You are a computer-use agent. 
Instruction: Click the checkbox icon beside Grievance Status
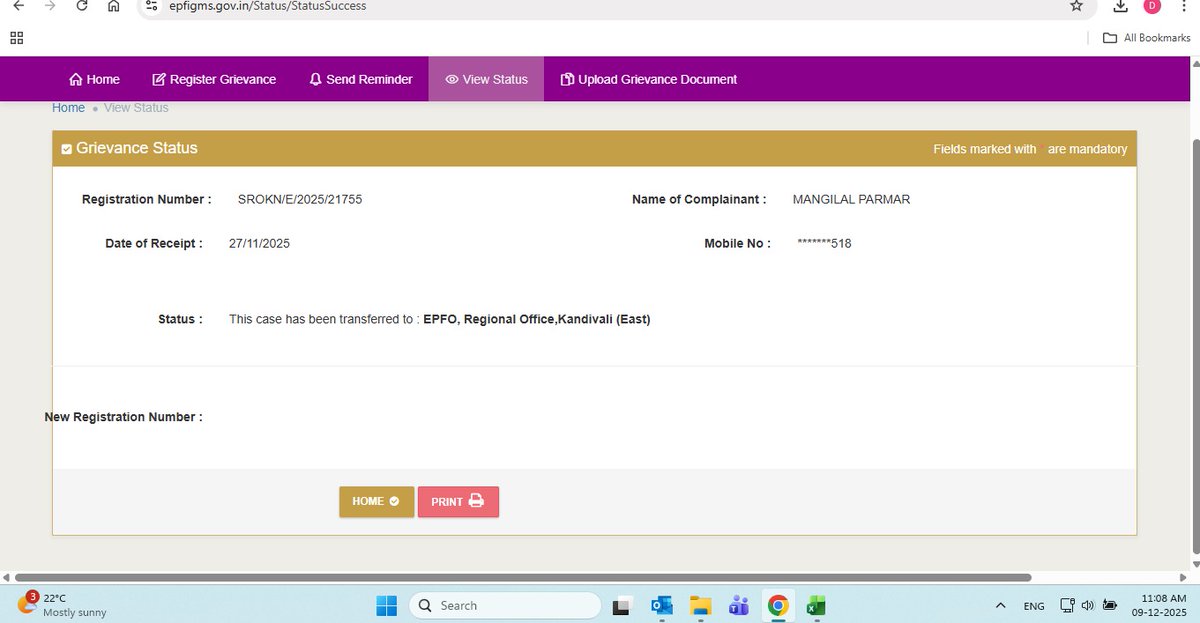pyautogui.click(x=67, y=149)
